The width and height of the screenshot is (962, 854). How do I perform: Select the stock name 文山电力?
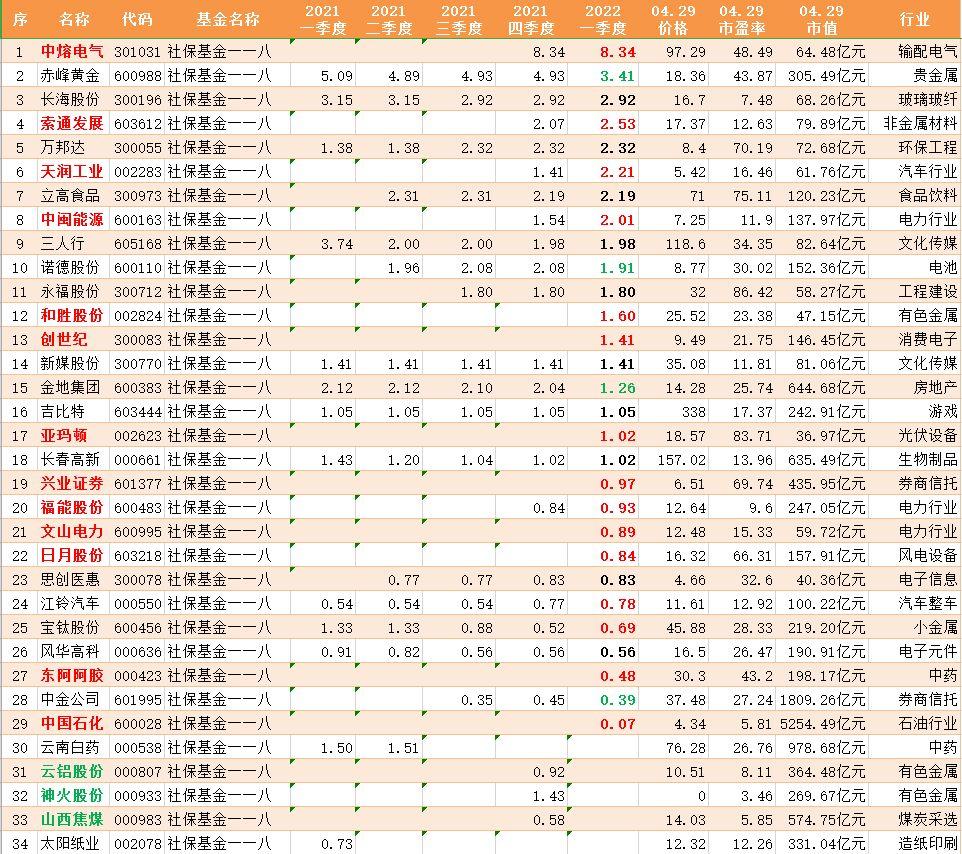pos(72,532)
